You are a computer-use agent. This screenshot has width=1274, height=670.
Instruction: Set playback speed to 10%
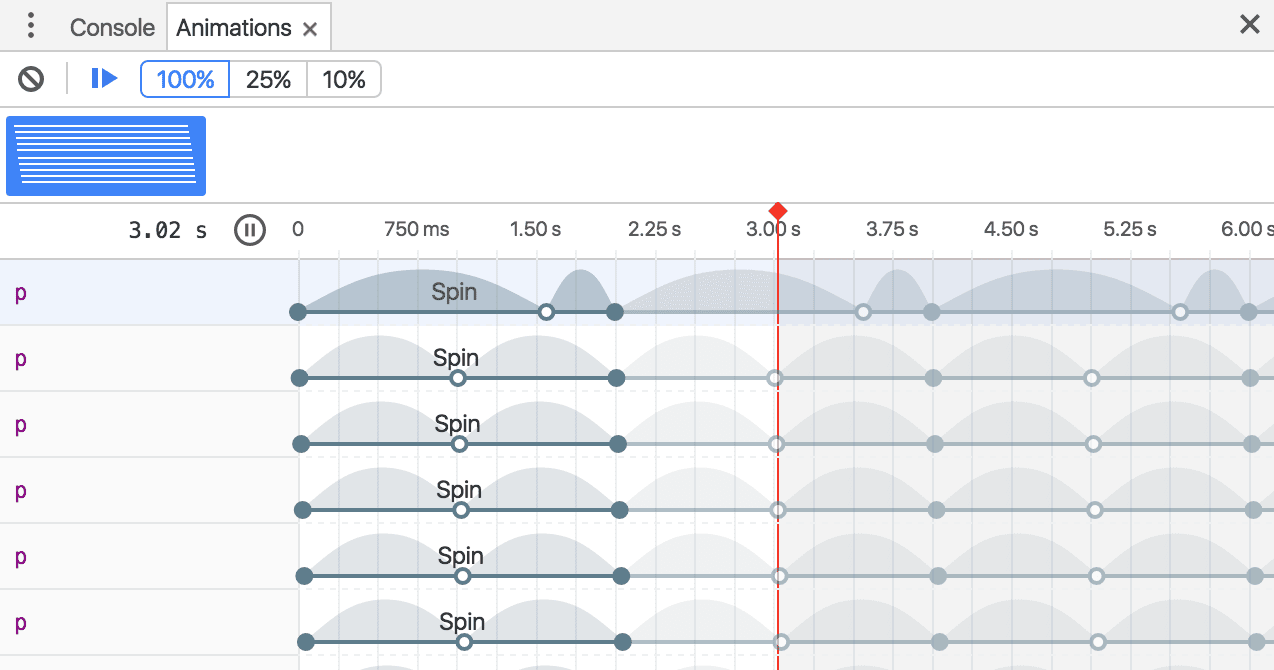[344, 79]
